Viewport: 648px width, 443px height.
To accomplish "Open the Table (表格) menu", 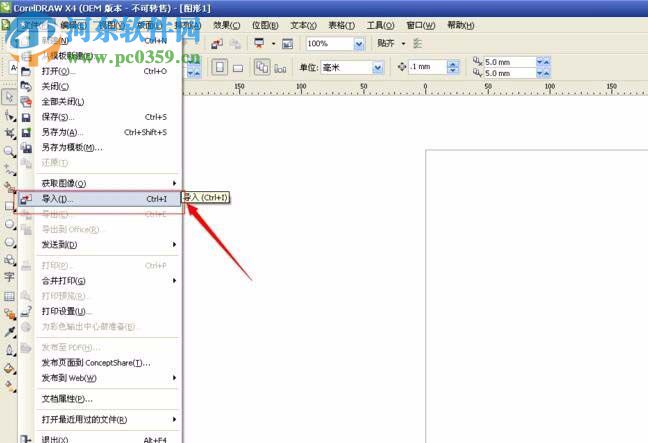I will [x=341, y=25].
